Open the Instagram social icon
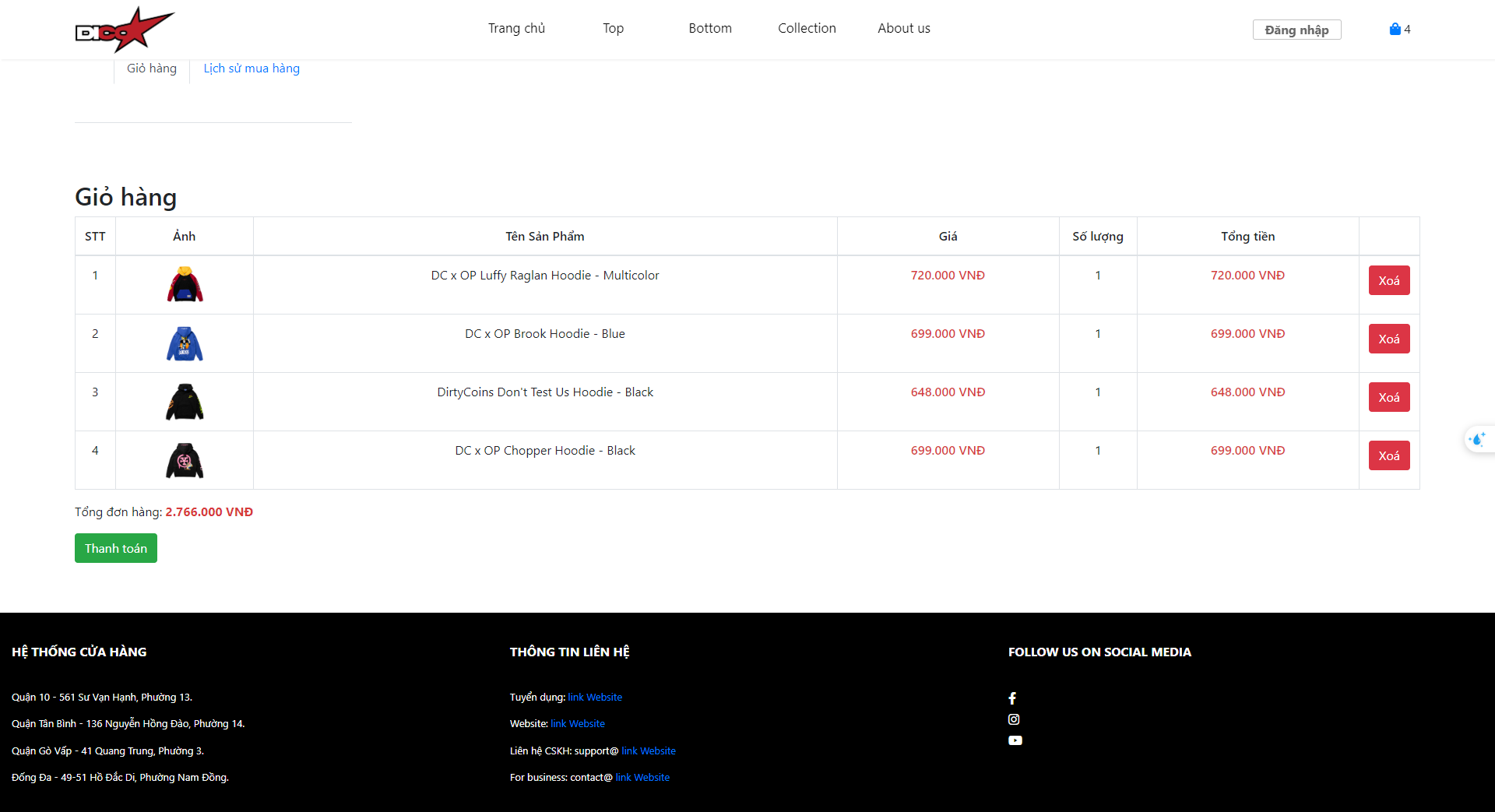Viewport: 1495px width, 812px height. 1014,719
